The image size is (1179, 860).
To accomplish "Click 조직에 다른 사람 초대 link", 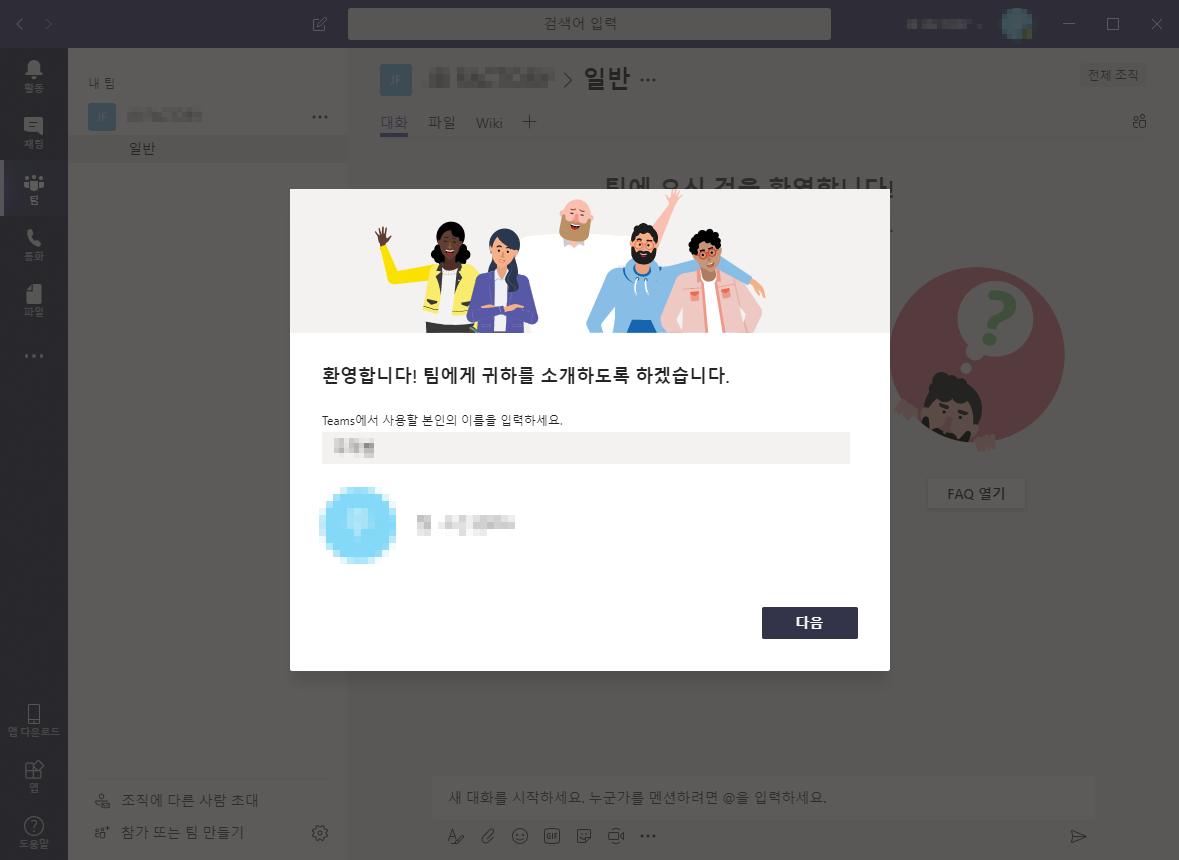I will (x=177, y=801).
